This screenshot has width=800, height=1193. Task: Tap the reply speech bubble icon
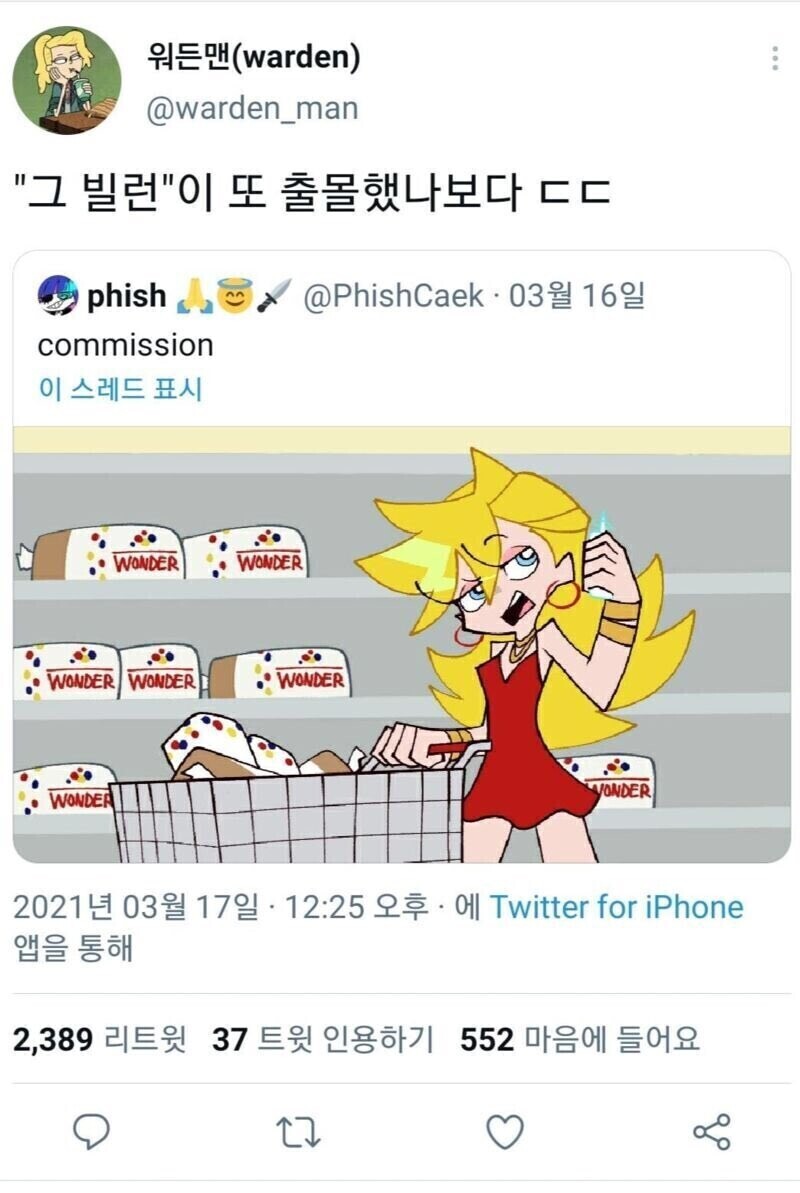pos(91,1131)
